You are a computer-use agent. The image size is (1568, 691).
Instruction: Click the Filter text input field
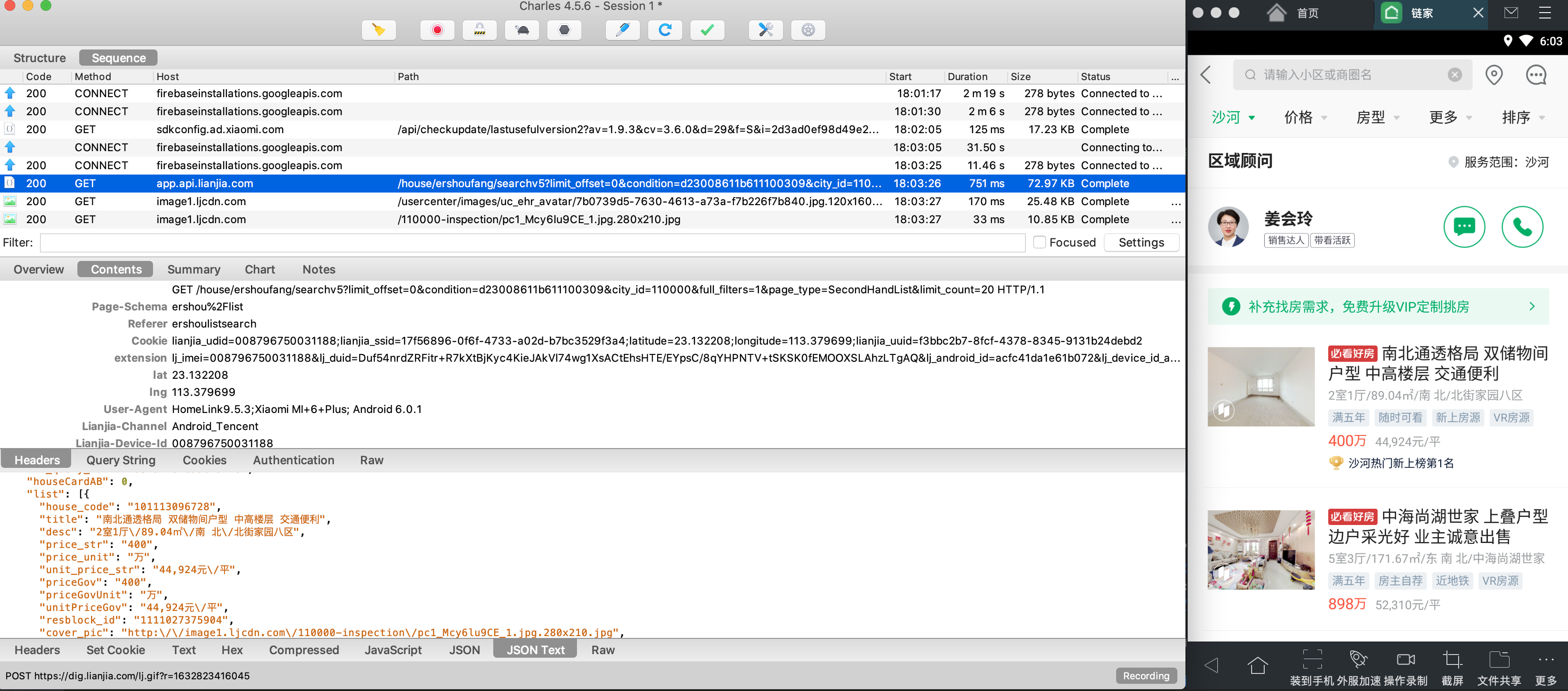532,242
